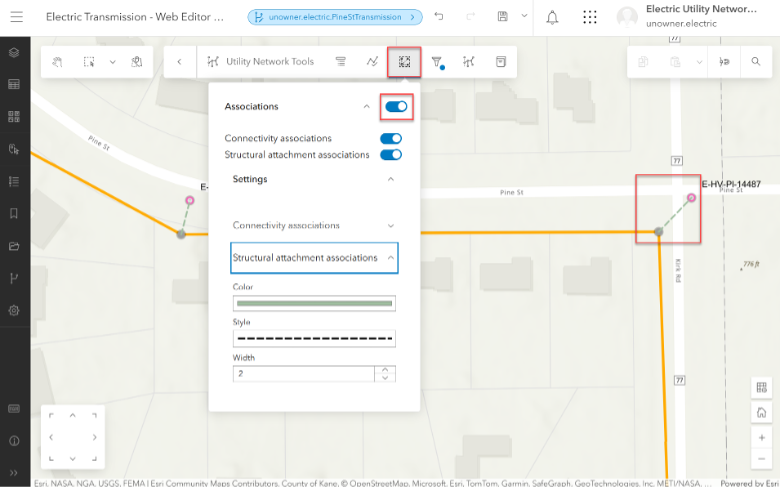Toggle Structural attachment associations switch
780x488 pixels.
[391, 155]
